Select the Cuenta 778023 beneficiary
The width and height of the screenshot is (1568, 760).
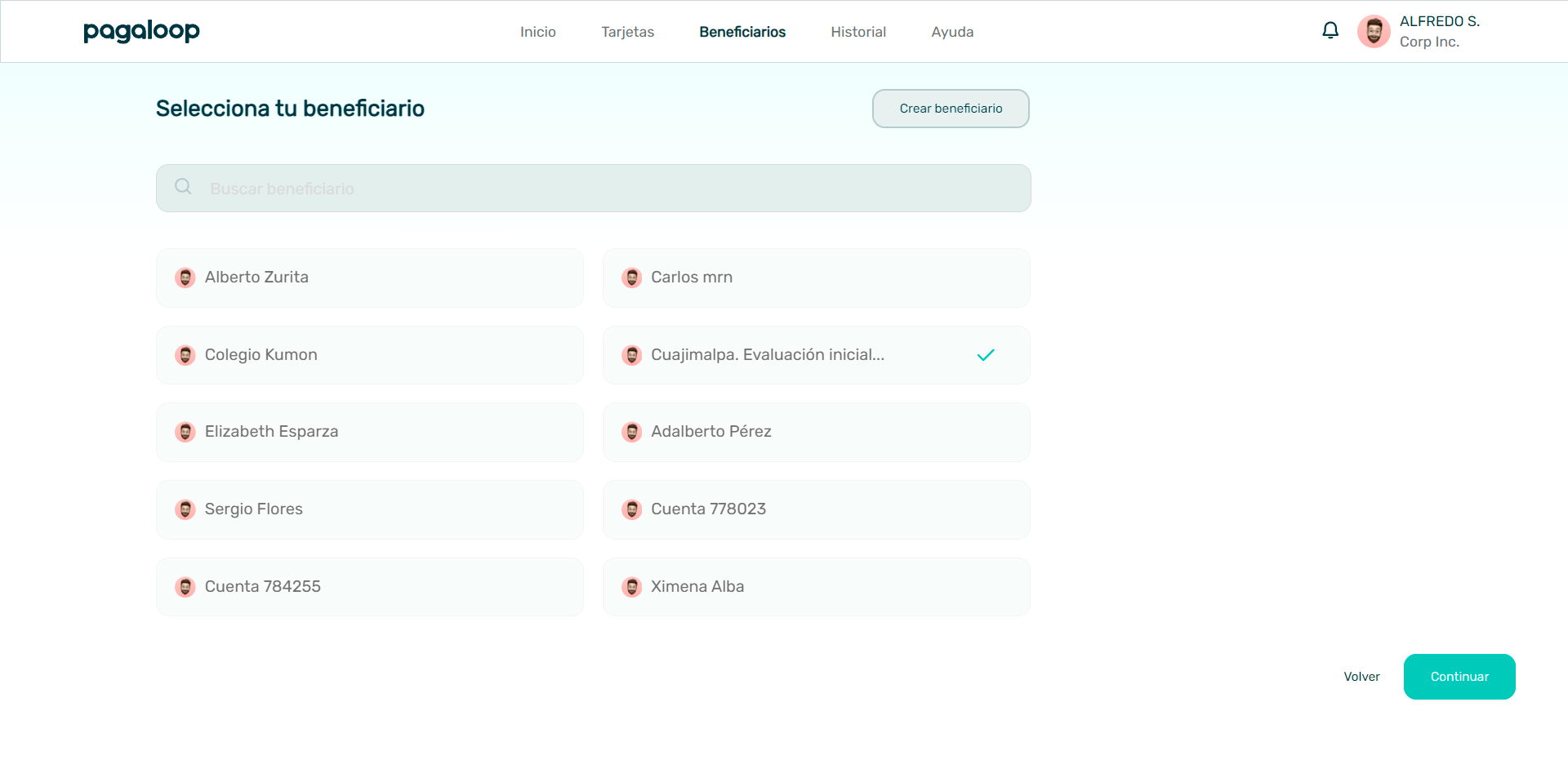(x=815, y=509)
